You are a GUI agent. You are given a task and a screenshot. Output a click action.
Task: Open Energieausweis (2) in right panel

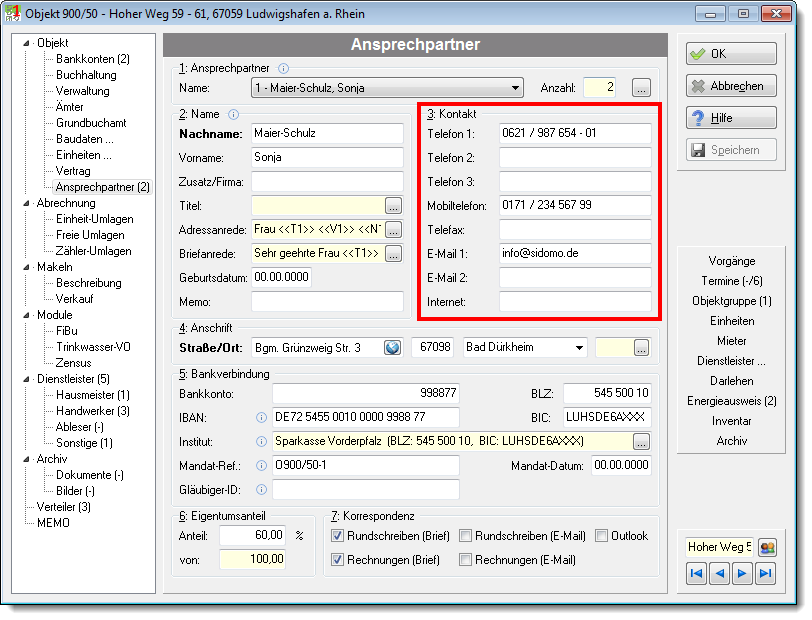click(731, 401)
